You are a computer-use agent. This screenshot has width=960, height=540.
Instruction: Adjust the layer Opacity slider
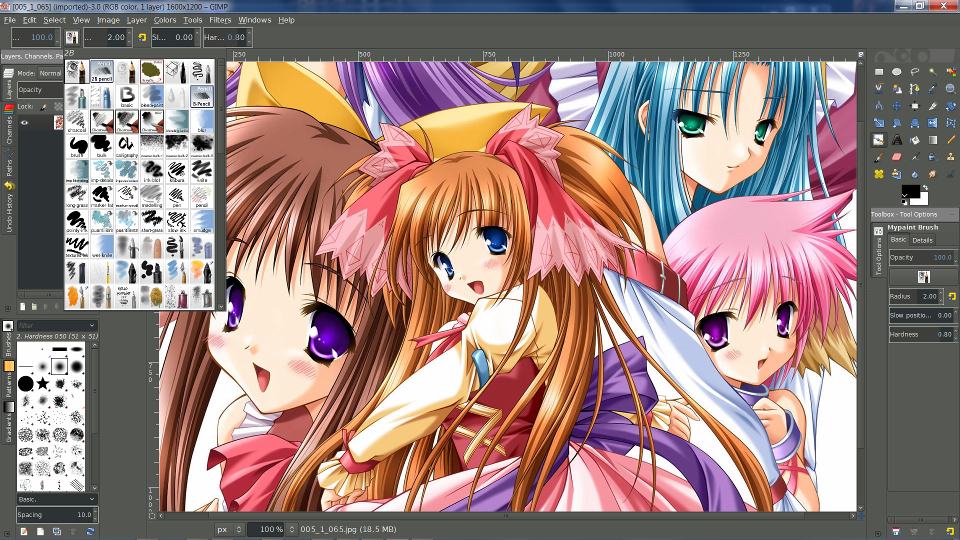[x=40, y=89]
